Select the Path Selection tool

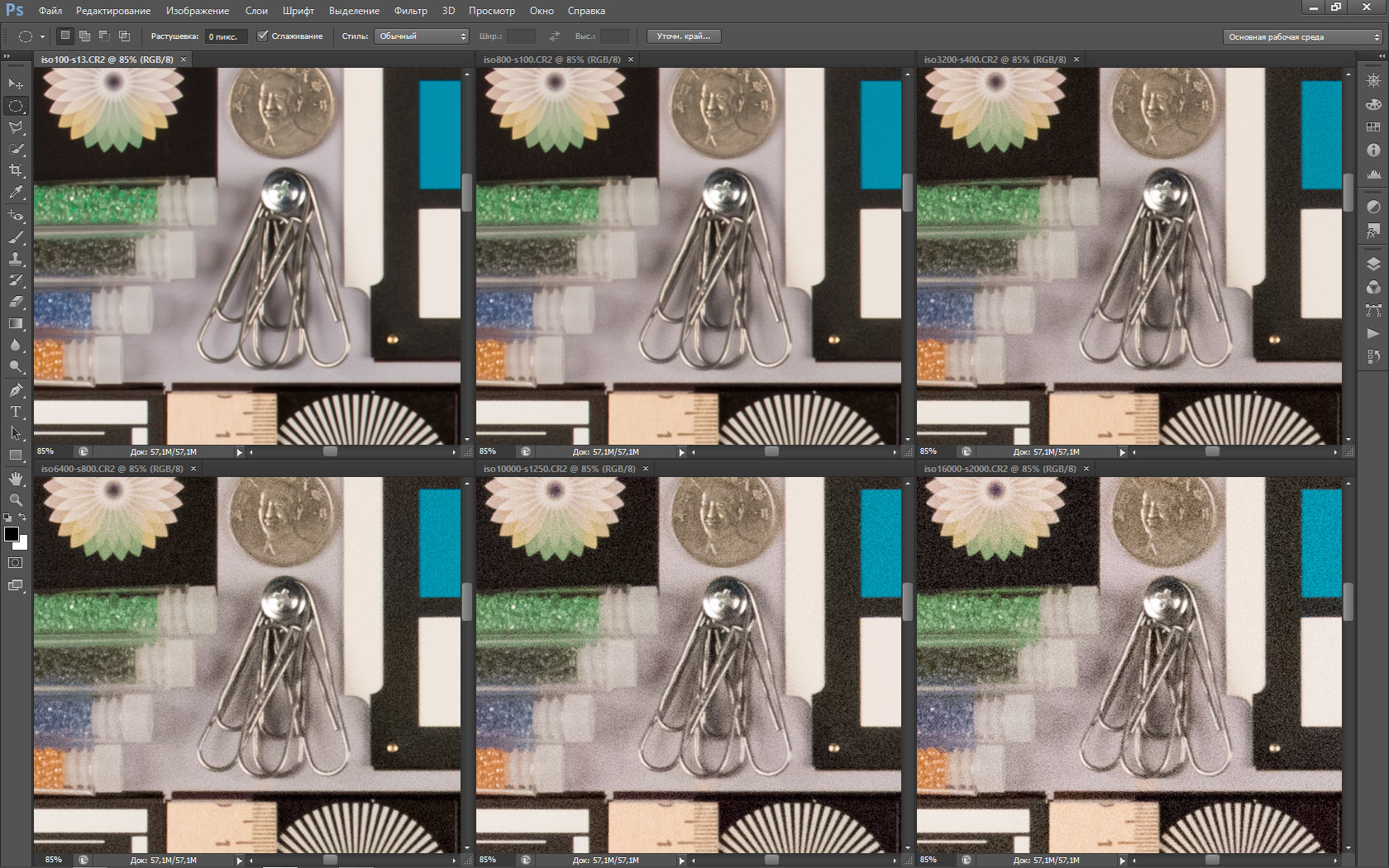pos(16,433)
